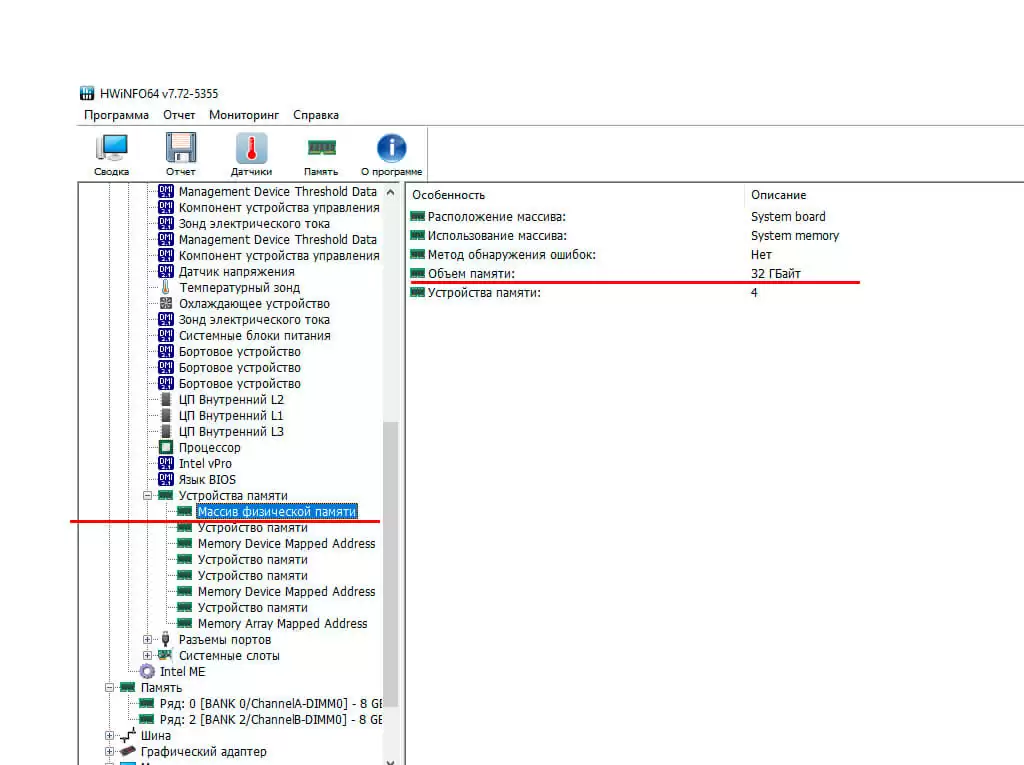Click the Описание column header
Screen dimensions: 1024x765
click(778, 195)
